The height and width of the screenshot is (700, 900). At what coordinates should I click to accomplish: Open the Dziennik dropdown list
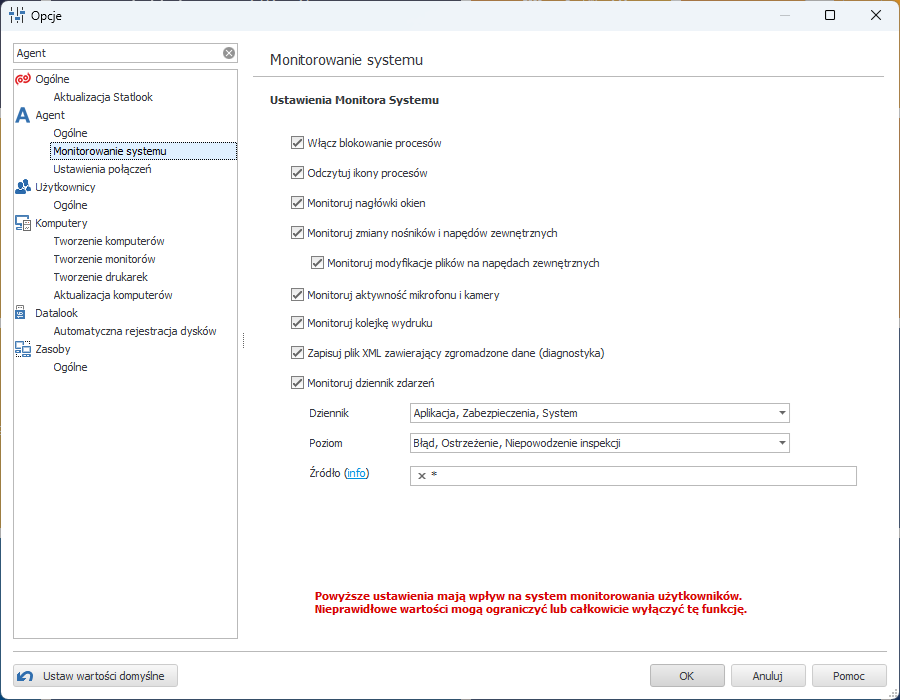tap(781, 413)
